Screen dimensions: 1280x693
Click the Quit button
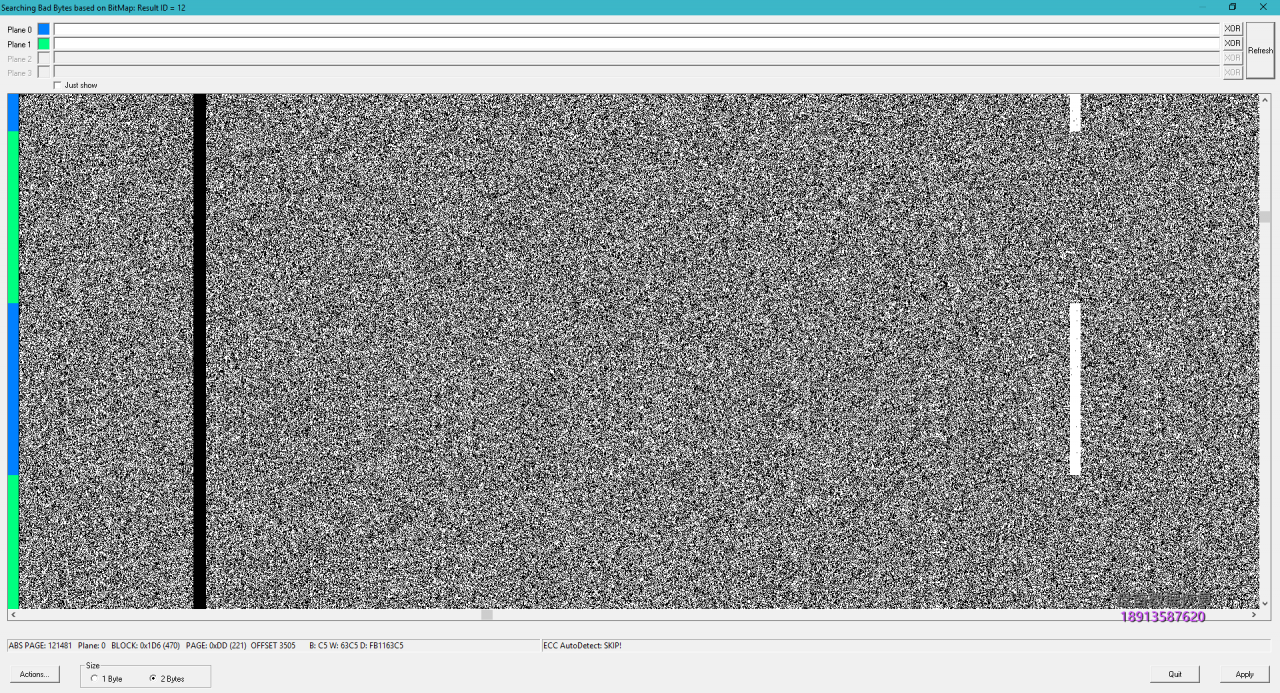(x=1175, y=675)
